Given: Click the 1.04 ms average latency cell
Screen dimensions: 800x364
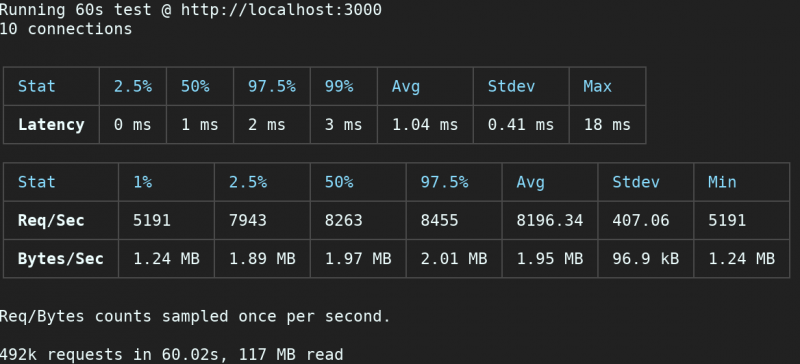Looking at the screenshot, I should click(x=425, y=125).
